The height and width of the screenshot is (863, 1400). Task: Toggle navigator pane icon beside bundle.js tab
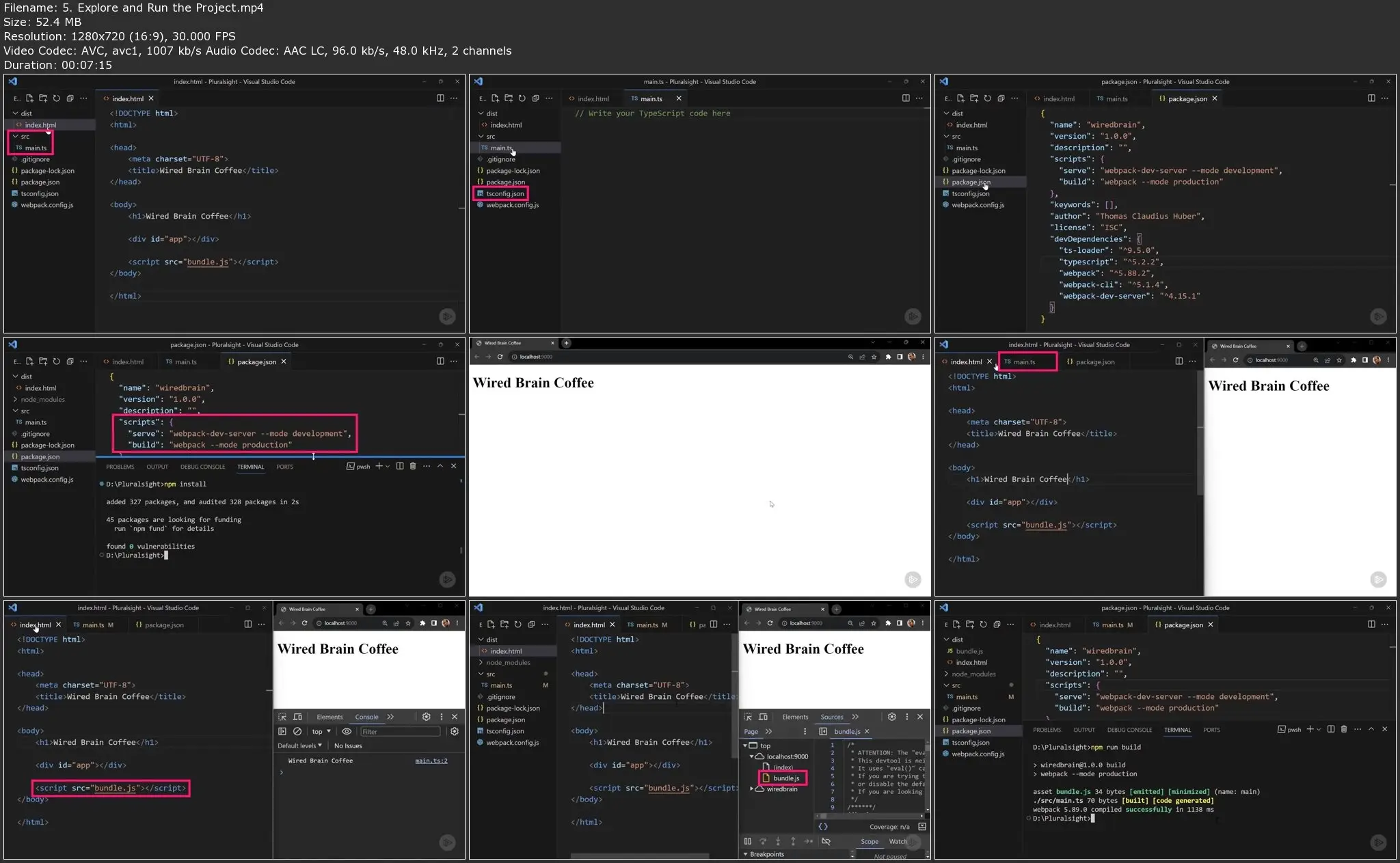pyautogui.click(x=823, y=731)
